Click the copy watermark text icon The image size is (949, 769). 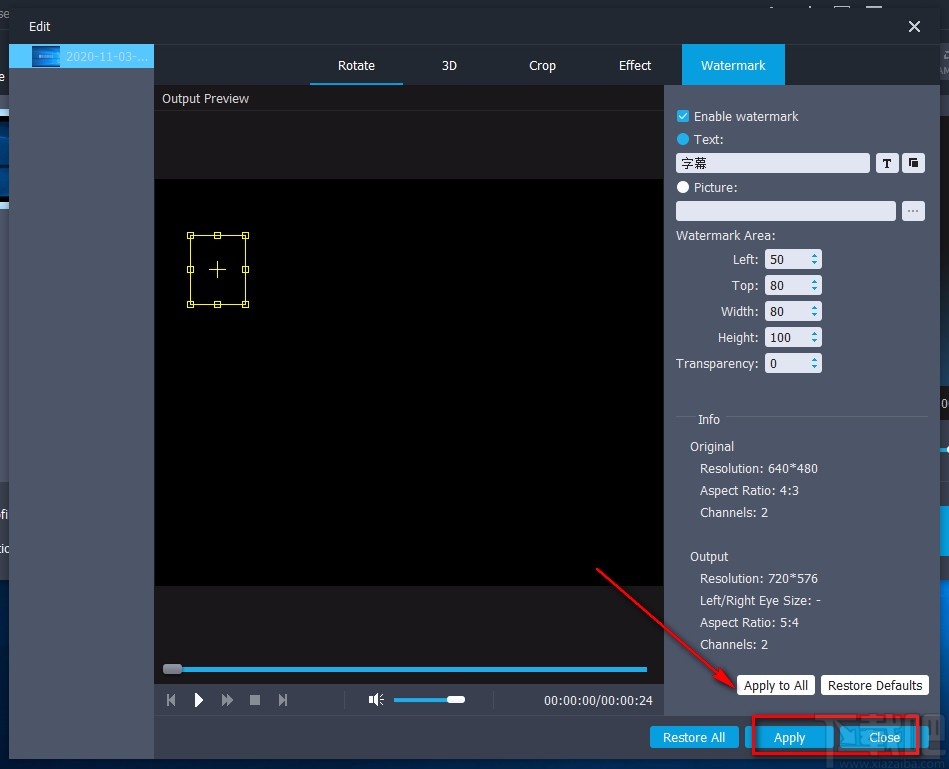pyautogui.click(x=912, y=162)
